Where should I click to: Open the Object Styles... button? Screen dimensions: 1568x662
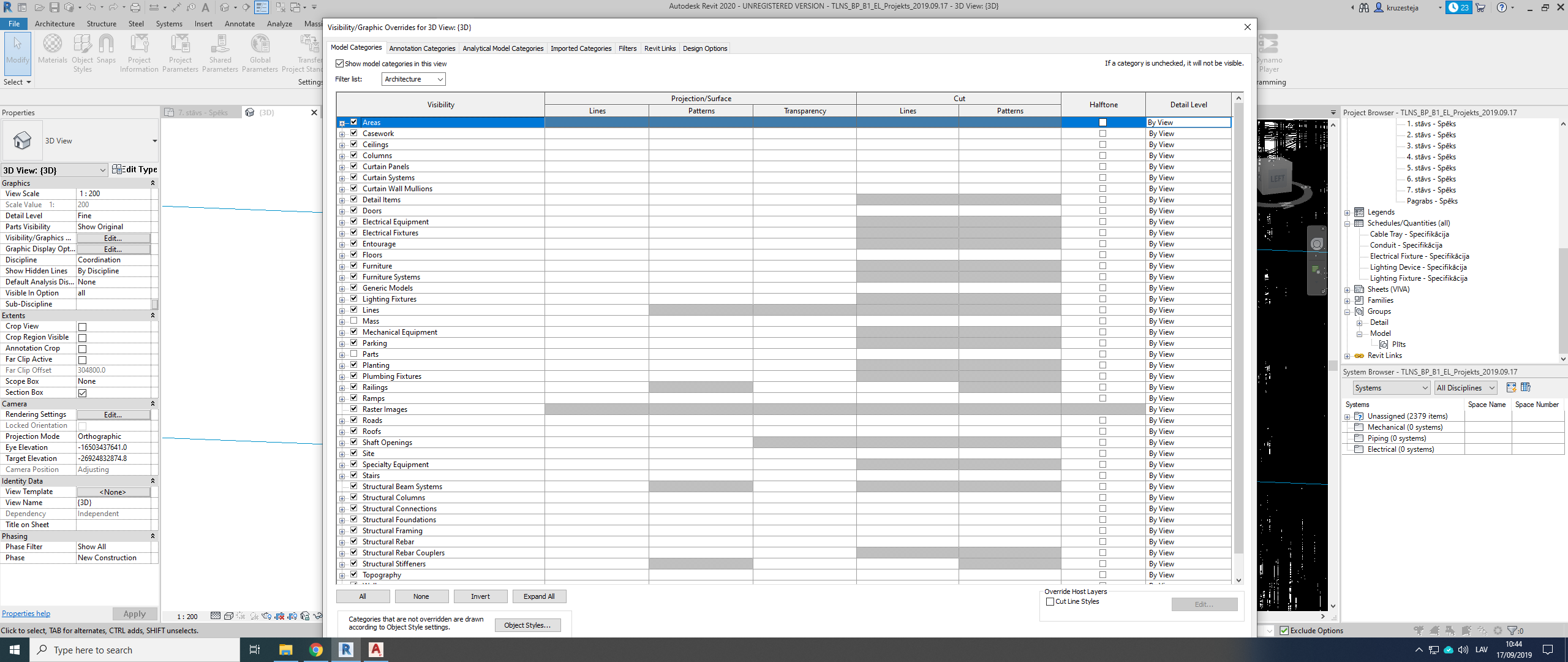pyautogui.click(x=527, y=625)
